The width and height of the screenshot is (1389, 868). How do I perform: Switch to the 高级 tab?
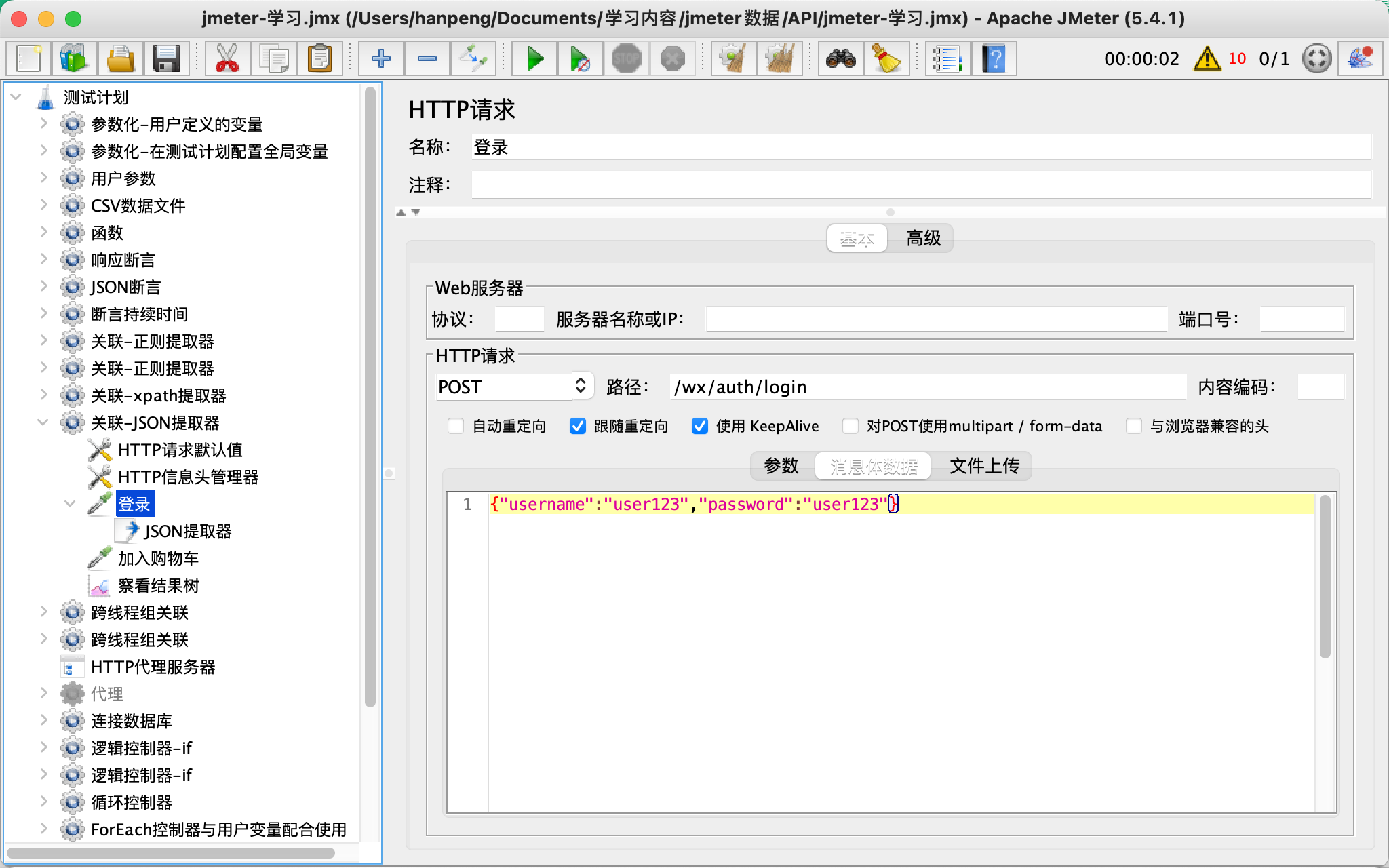click(x=923, y=238)
